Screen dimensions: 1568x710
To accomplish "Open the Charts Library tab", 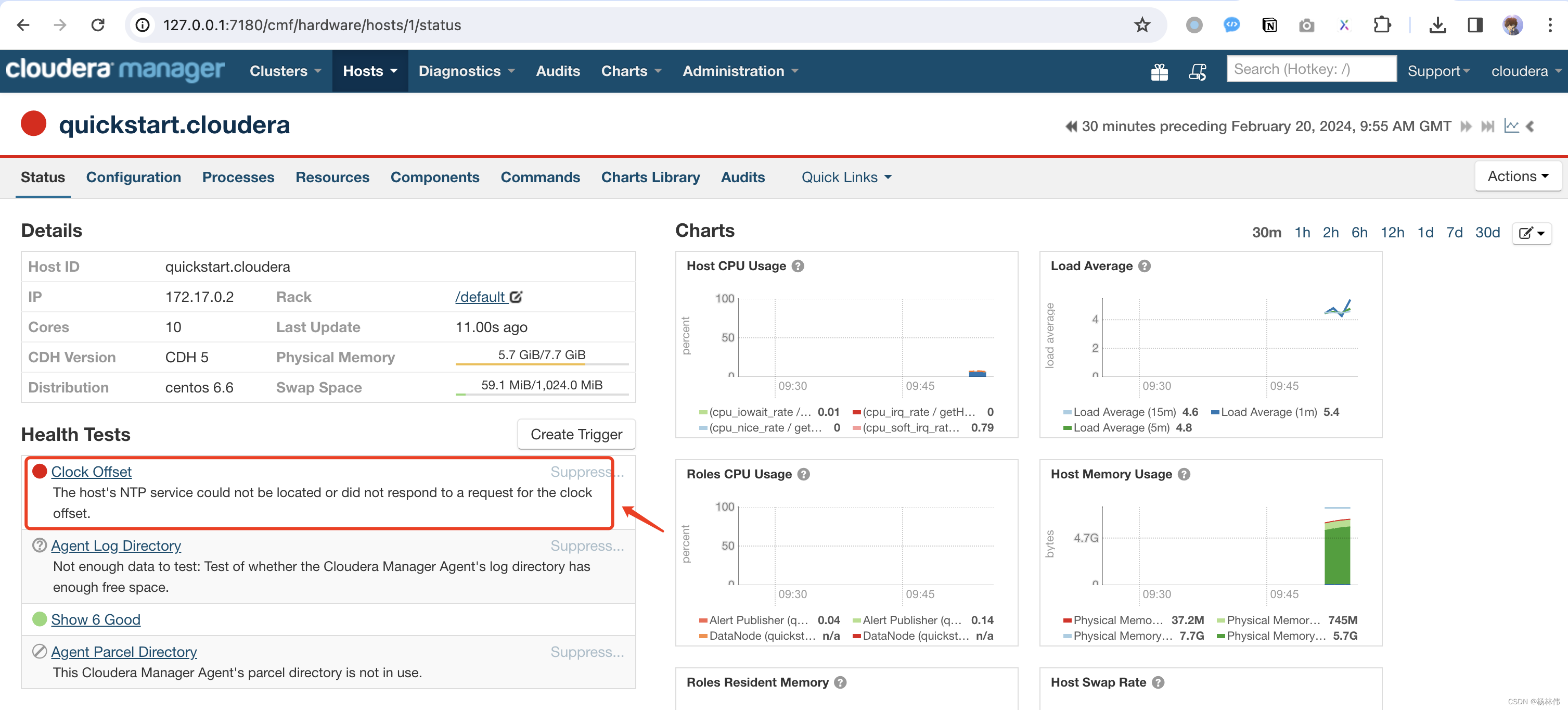I will tap(650, 177).
